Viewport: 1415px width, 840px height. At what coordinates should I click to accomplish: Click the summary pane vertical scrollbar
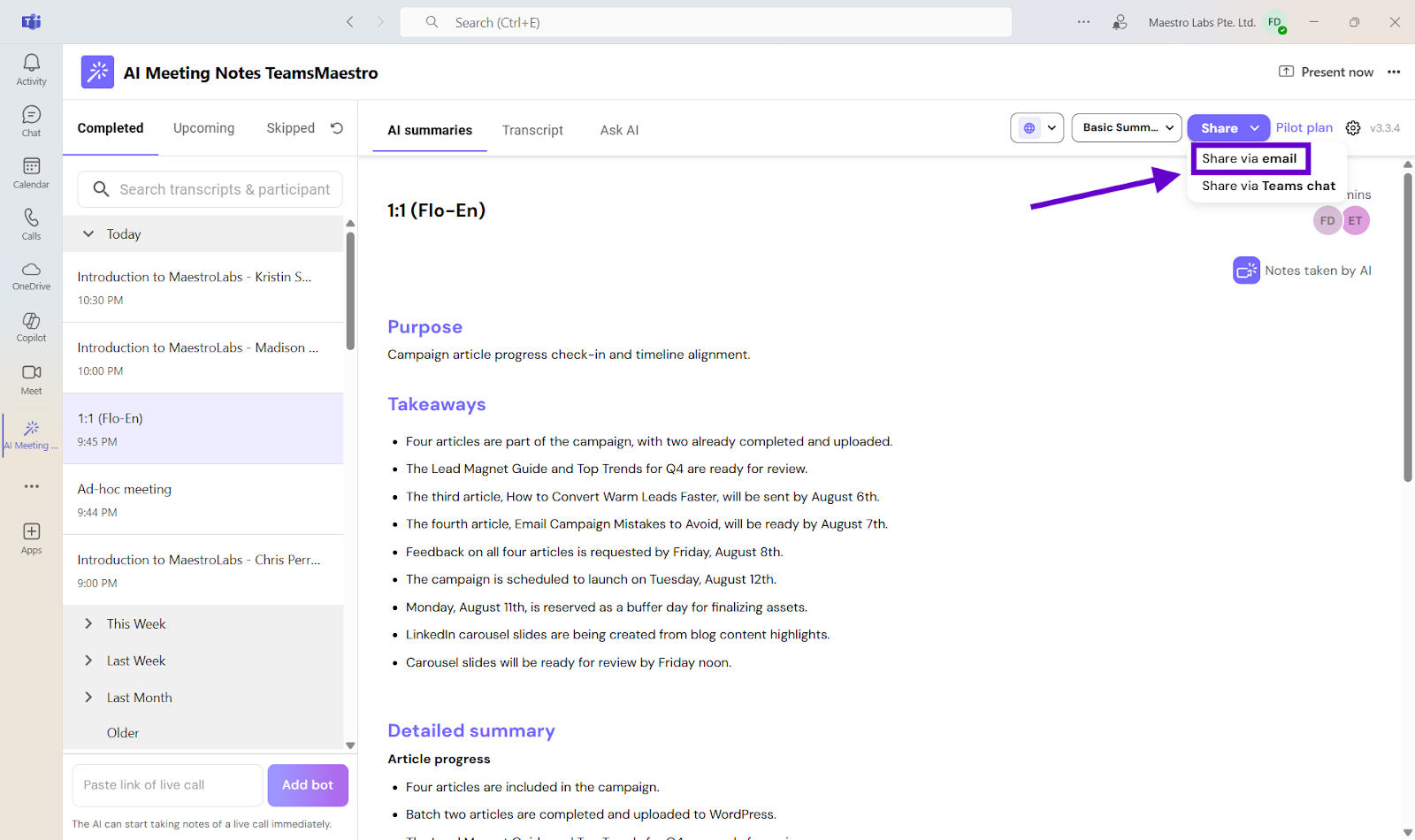[x=1408, y=328]
